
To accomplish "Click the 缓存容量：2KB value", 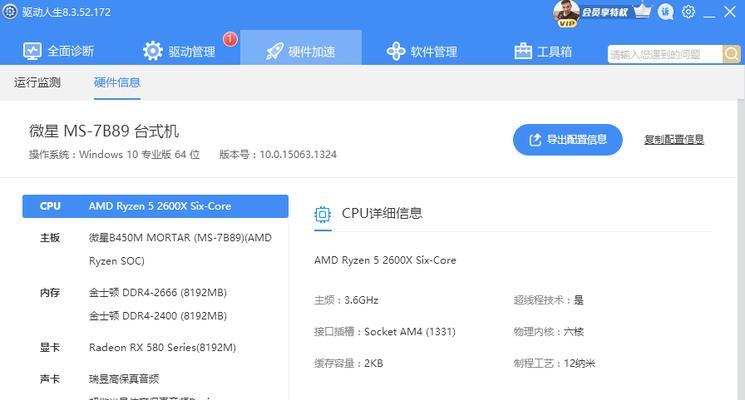I will tap(348, 363).
